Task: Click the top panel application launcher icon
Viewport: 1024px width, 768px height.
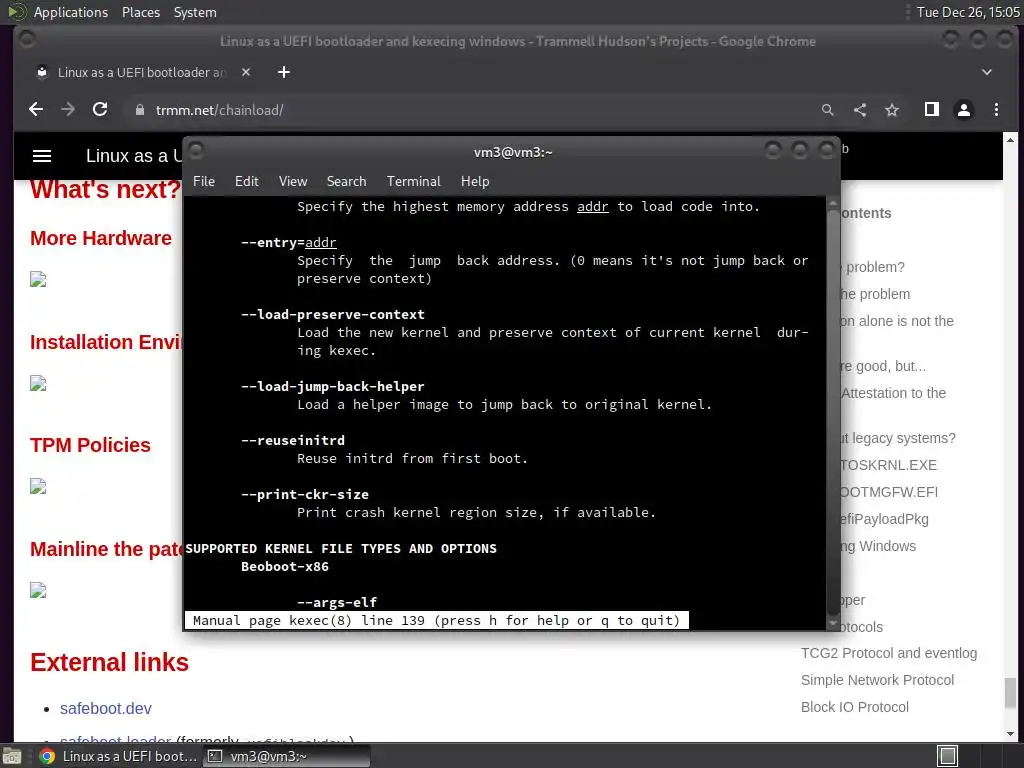Action: 16,12
